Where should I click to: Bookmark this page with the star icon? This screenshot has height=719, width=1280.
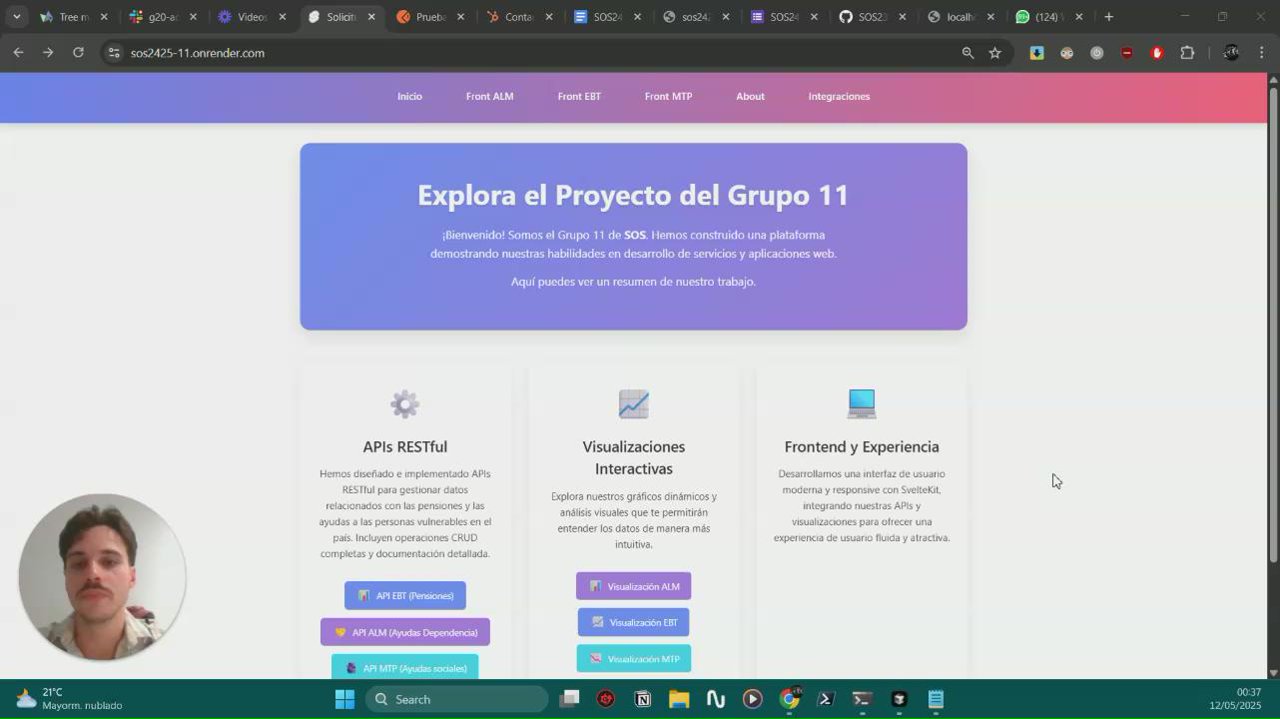click(x=995, y=53)
